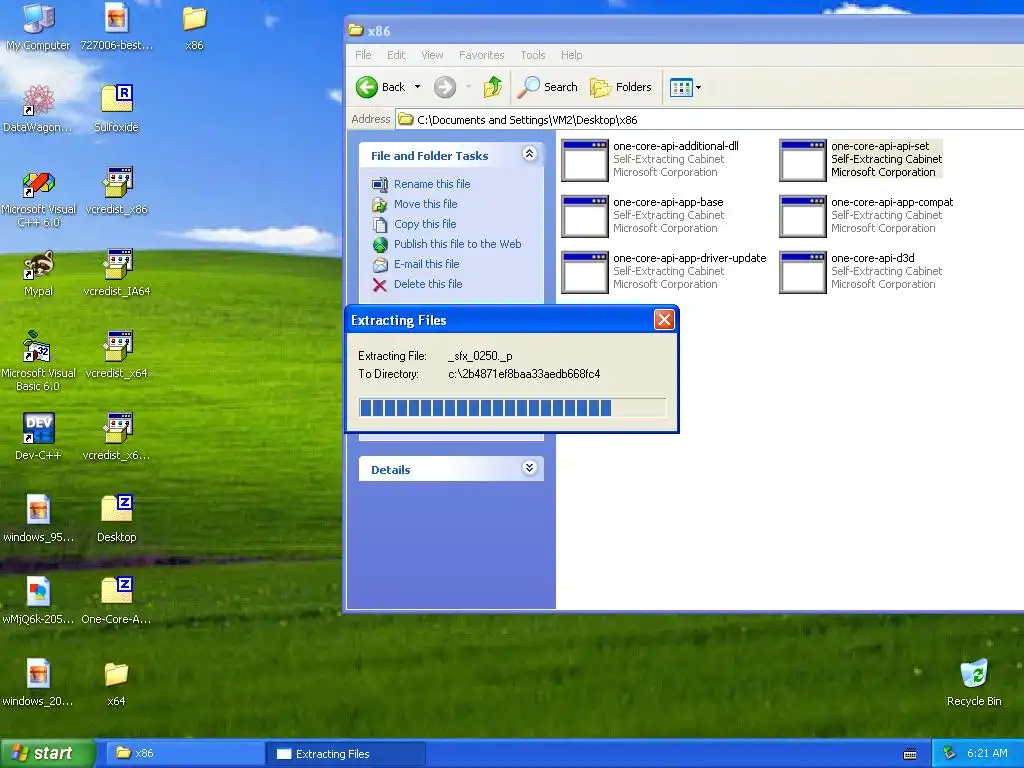
Task: Open the Sulfoxide archive icon
Action: coord(116,108)
